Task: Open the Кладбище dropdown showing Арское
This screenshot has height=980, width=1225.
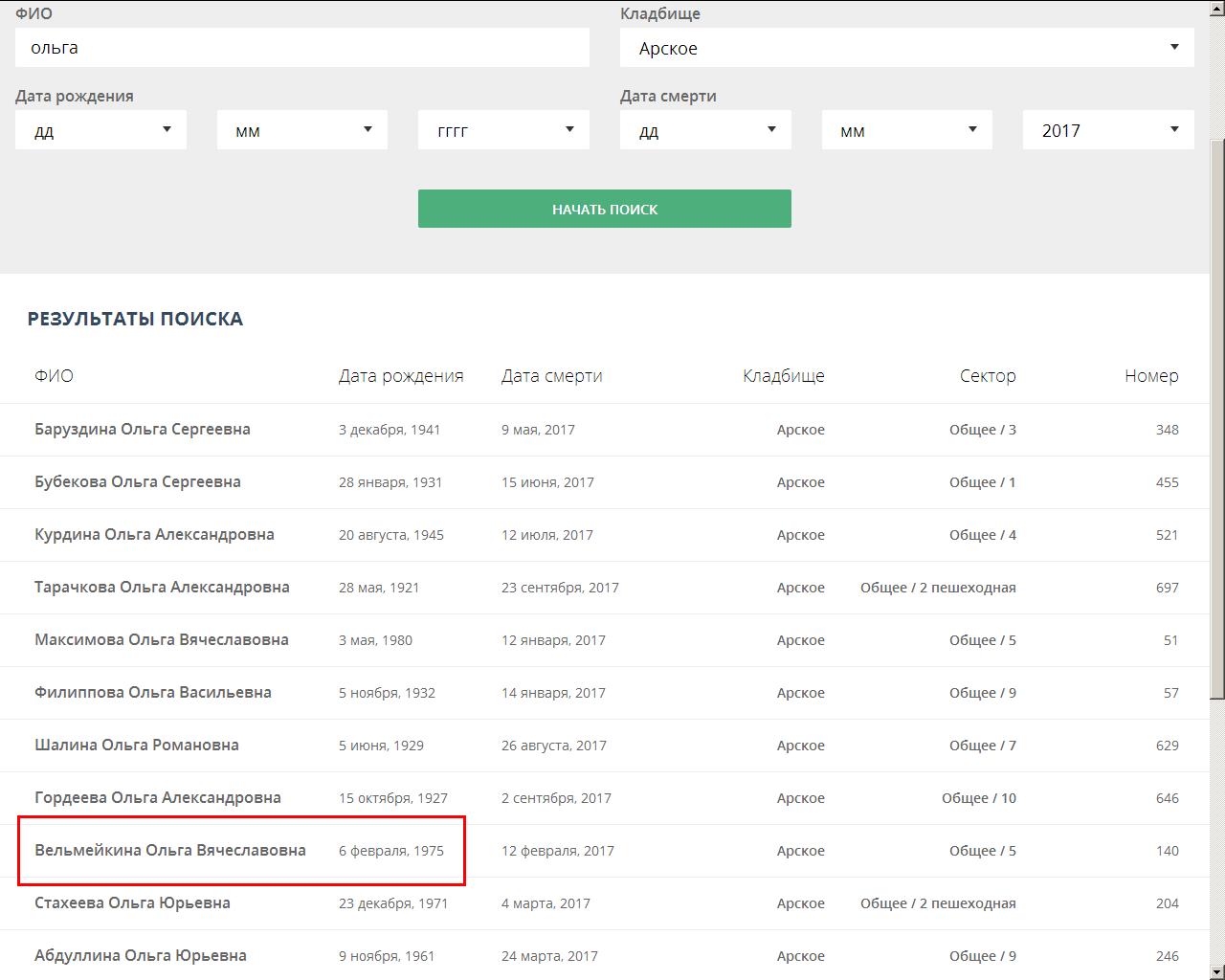Action: coord(906,48)
